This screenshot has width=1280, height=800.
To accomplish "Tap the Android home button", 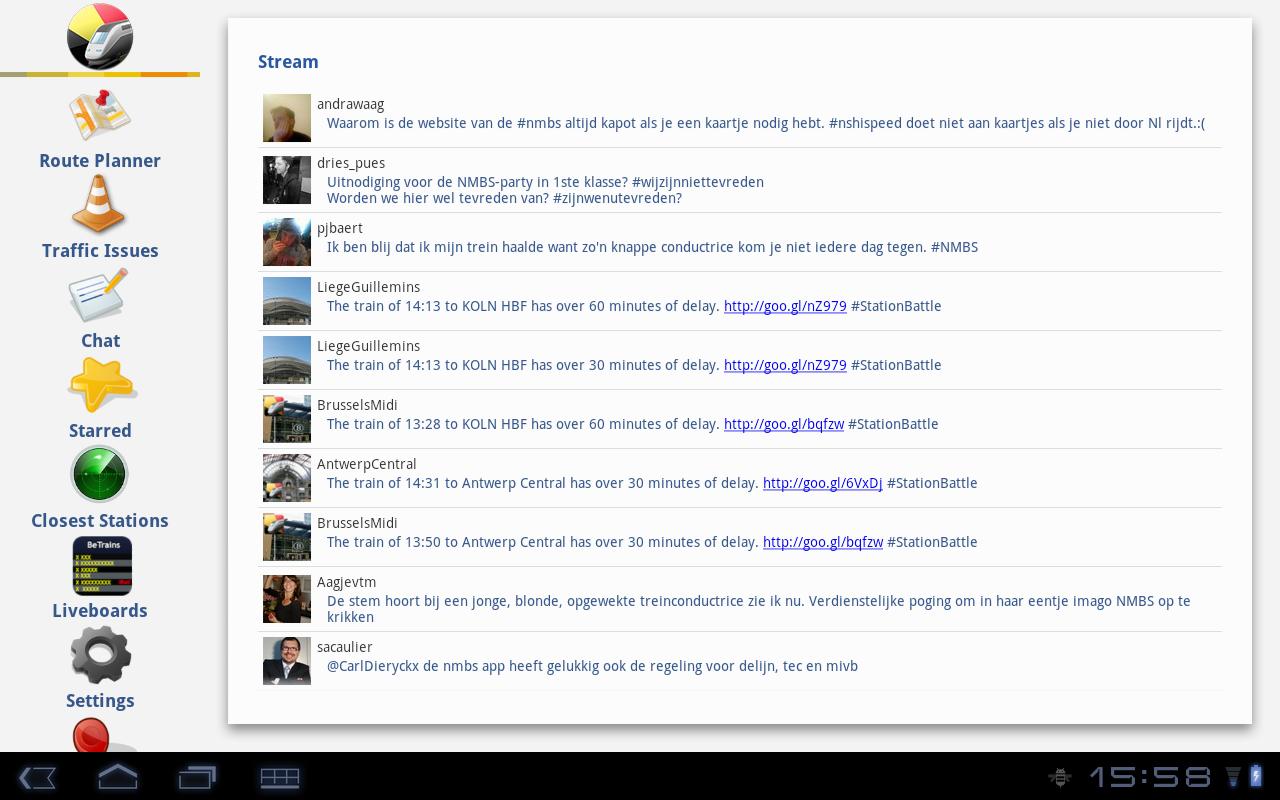I will 117,777.
